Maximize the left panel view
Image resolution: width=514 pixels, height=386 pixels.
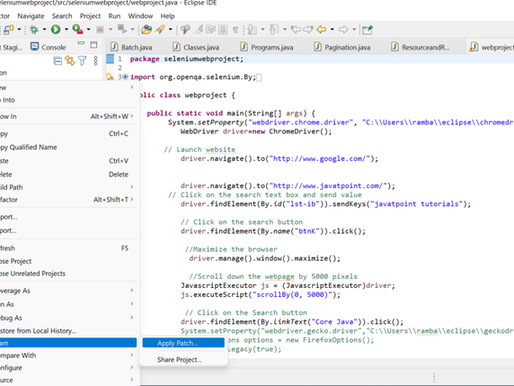tap(94, 44)
